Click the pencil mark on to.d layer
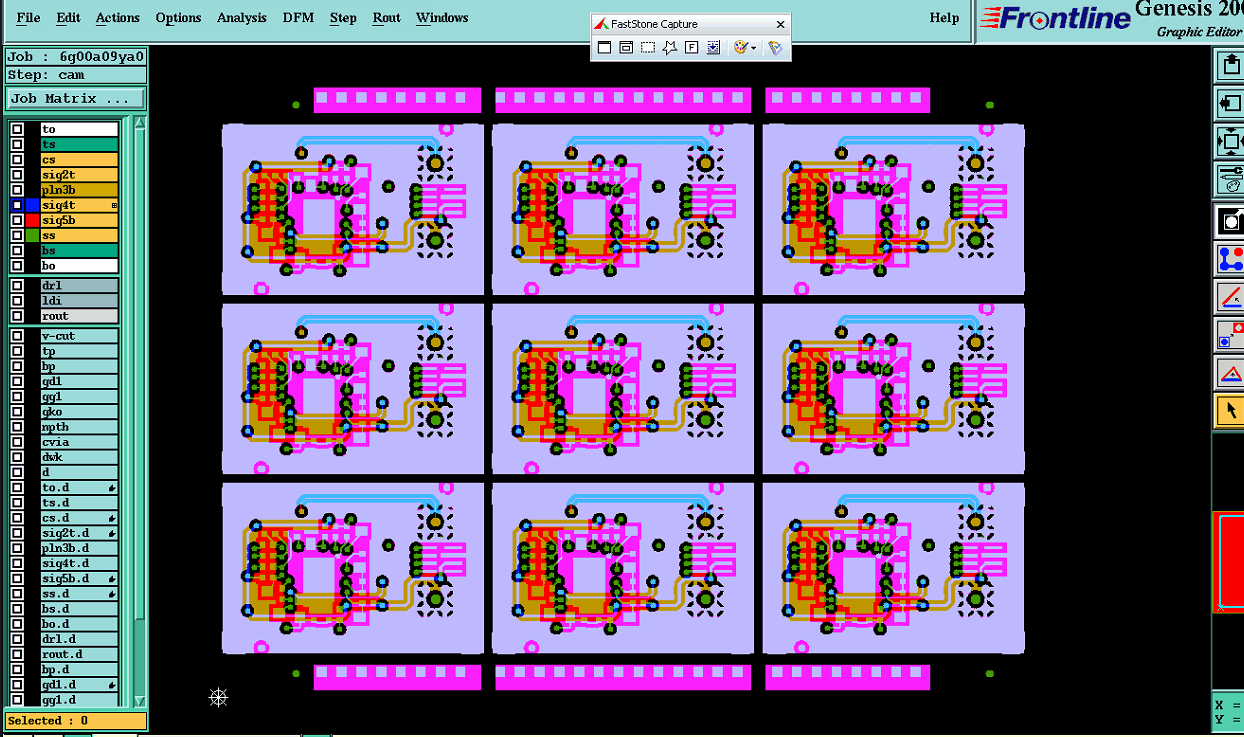The image size is (1244, 737). point(113,488)
